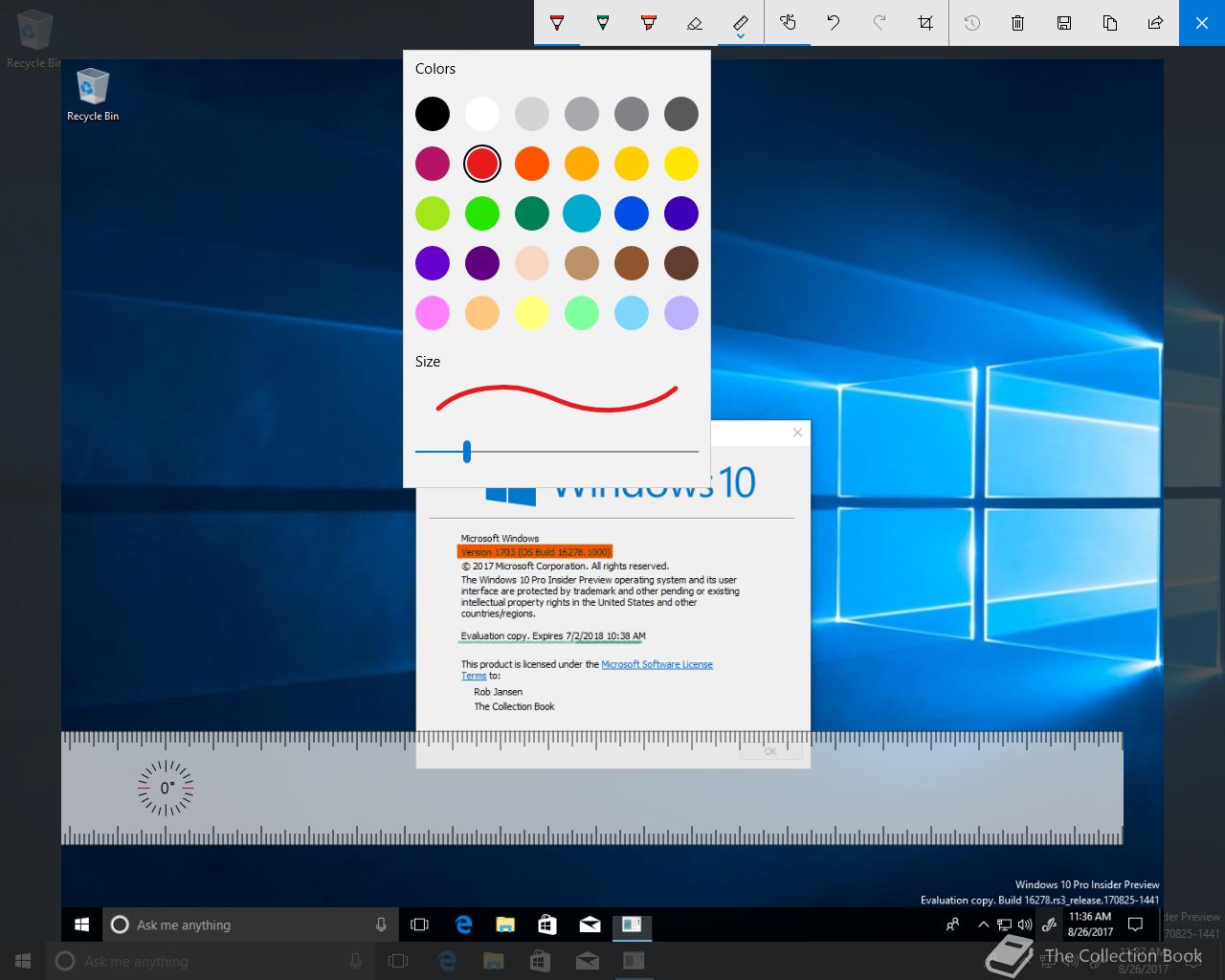Screen dimensions: 1225x980
Task: Pick the lavender pastel swatch
Action: (681, 313)
